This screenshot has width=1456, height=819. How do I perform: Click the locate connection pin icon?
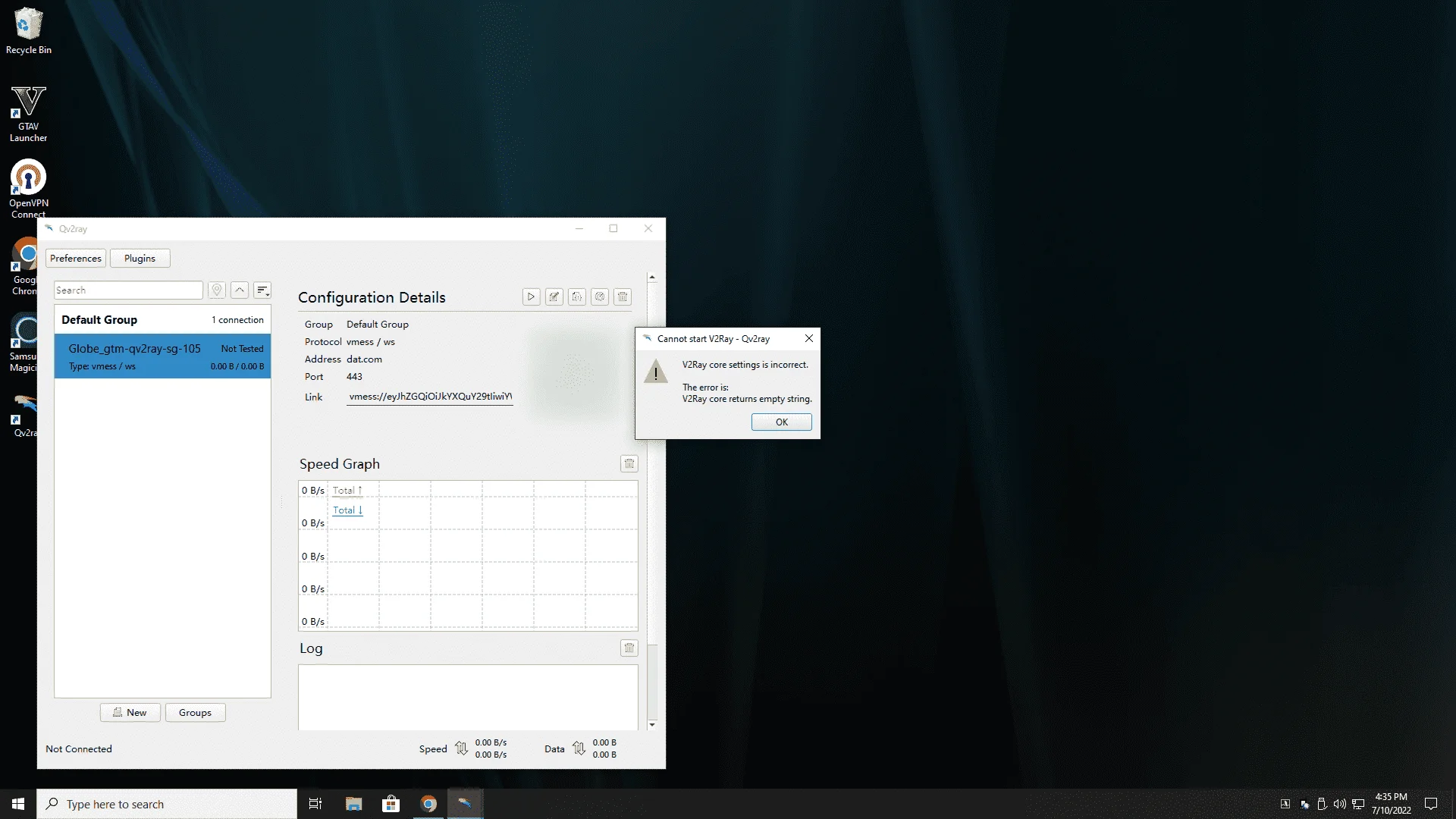pos(217,290)
